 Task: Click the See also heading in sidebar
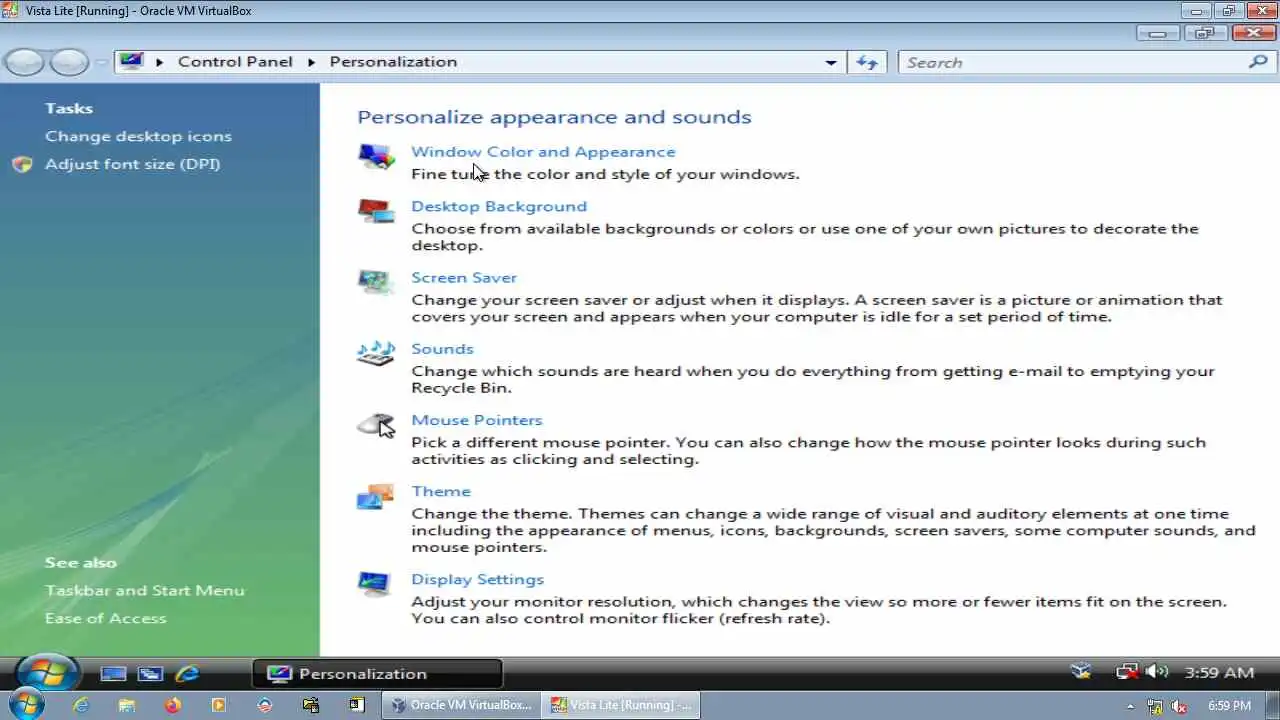coord(80,562)
